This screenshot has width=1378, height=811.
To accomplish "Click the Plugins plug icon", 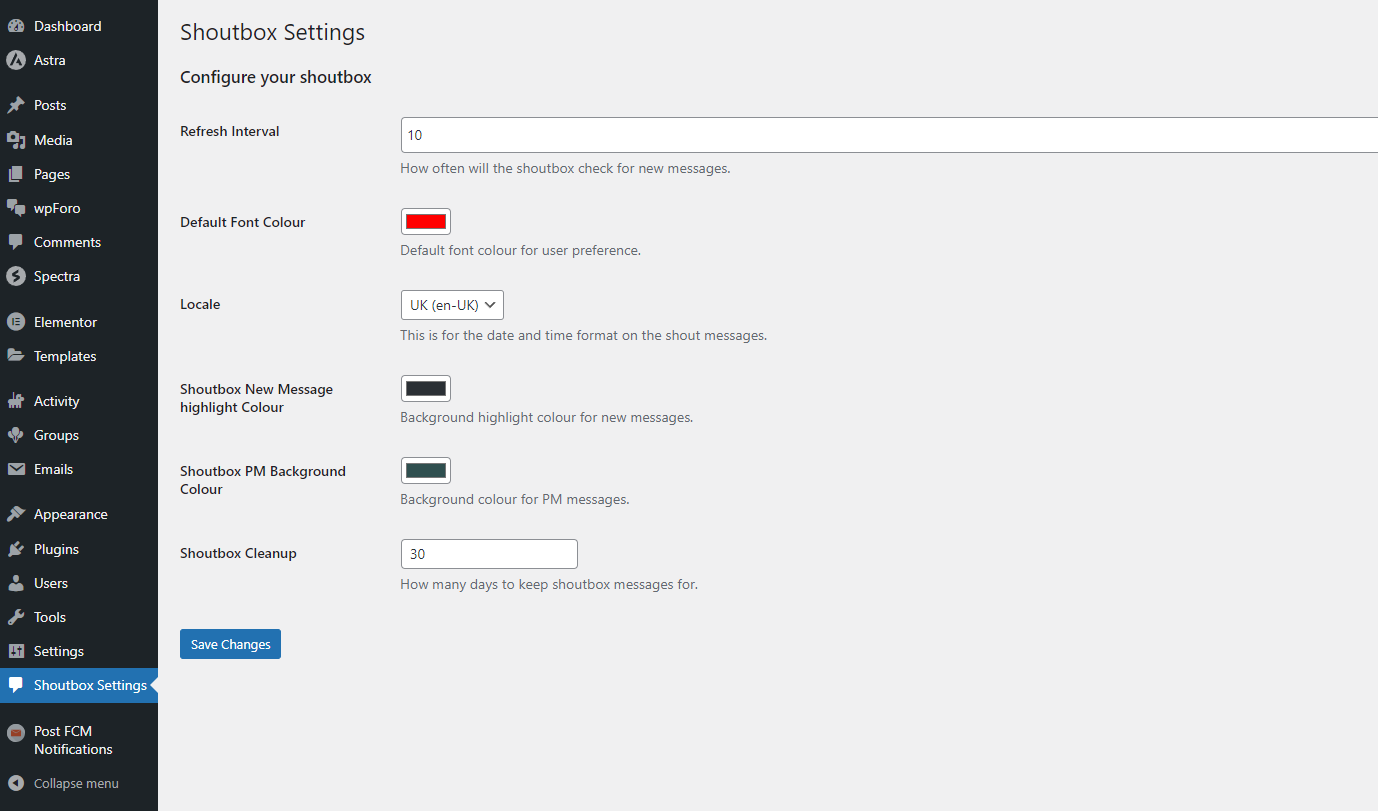I will click(16, 549).
